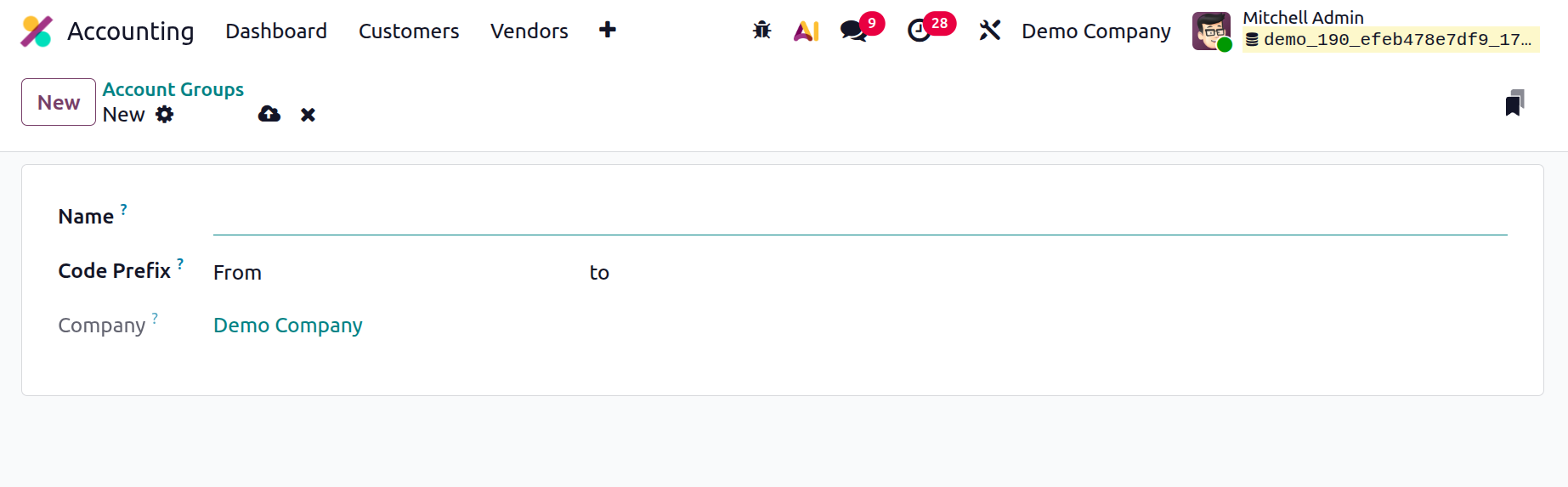Viewport: 1568px width, 487px height.
Task: Open the Demo Company switcher
Action: pyautogui.click(x=1095, y=31)
